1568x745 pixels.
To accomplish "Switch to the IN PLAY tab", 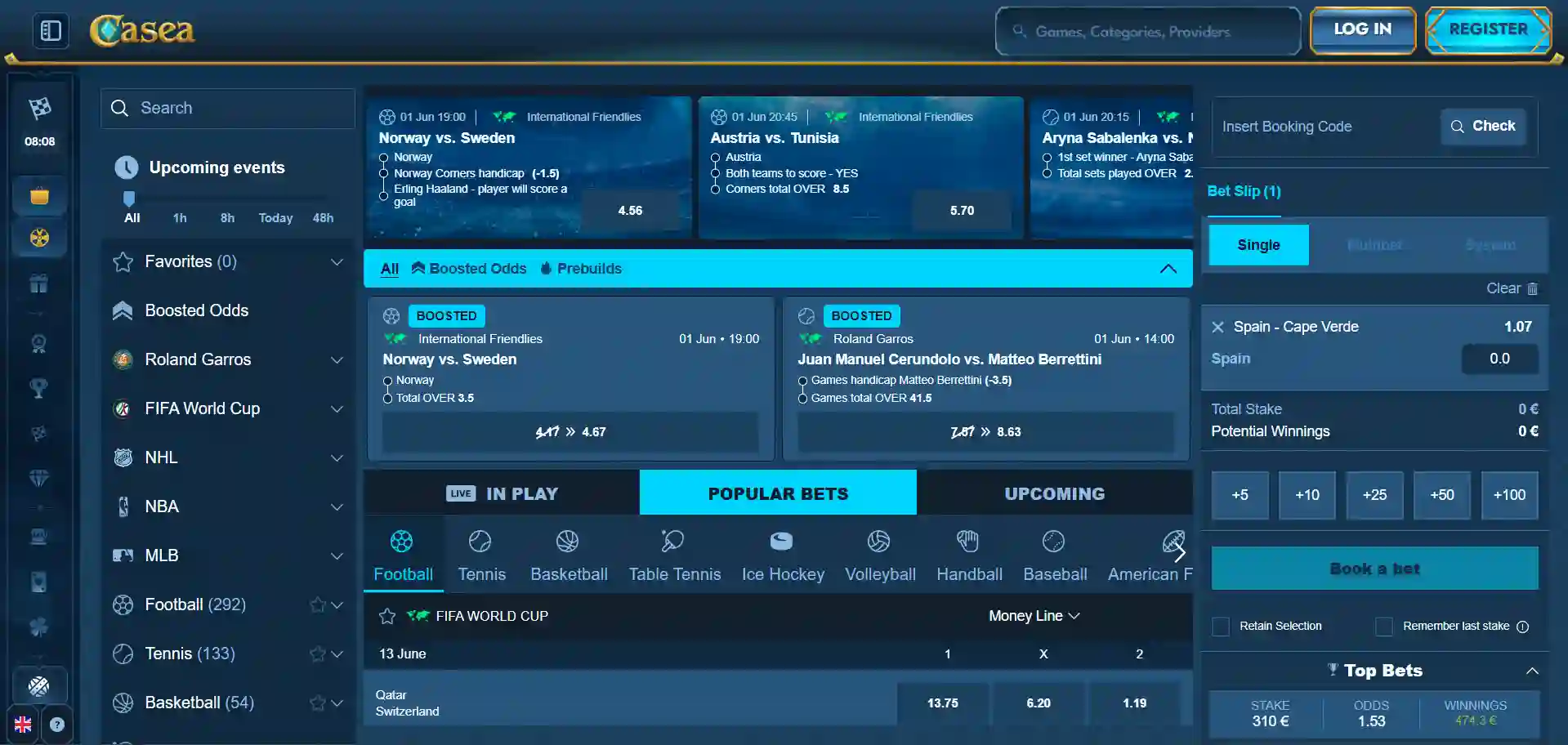I will [502, 493].
